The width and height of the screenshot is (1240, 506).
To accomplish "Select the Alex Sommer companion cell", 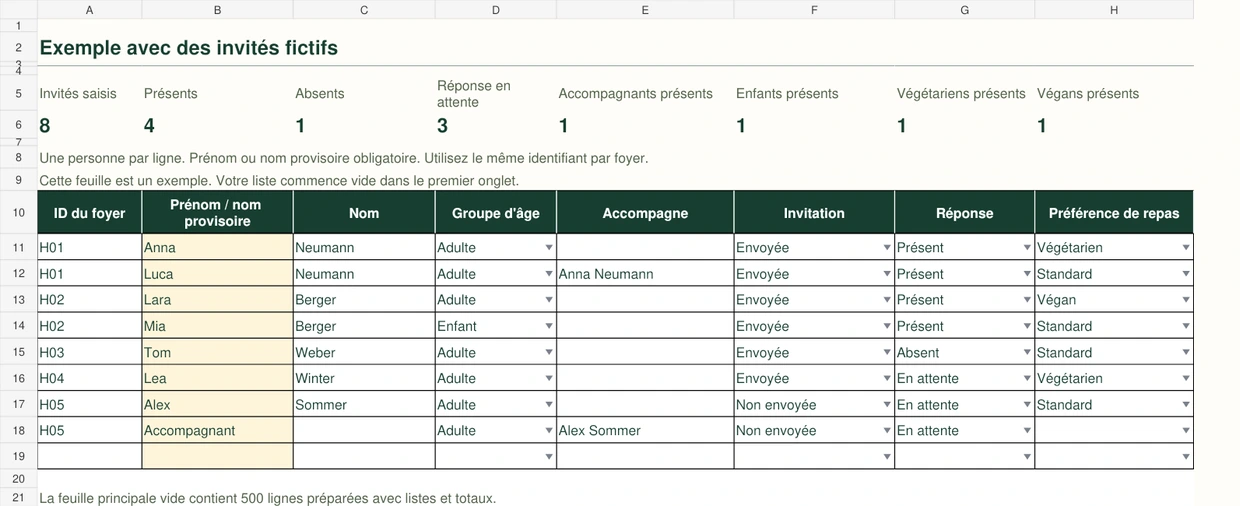I will 645,431.
